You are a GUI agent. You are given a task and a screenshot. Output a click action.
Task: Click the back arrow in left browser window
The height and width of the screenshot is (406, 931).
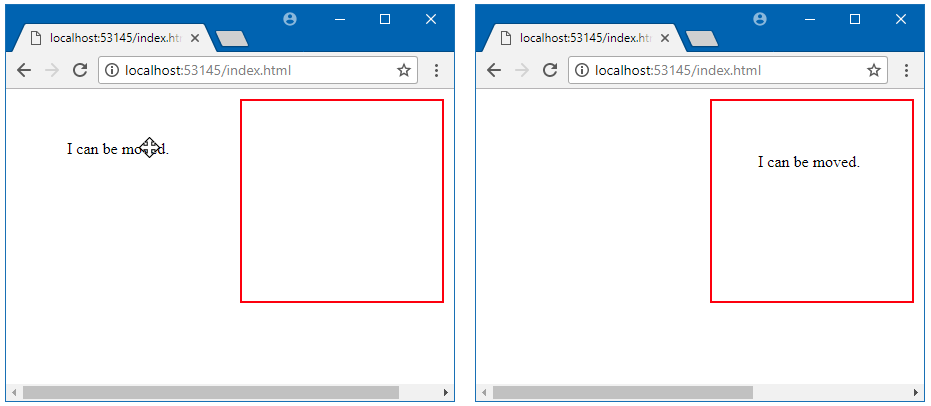click(x=24, y=71)
